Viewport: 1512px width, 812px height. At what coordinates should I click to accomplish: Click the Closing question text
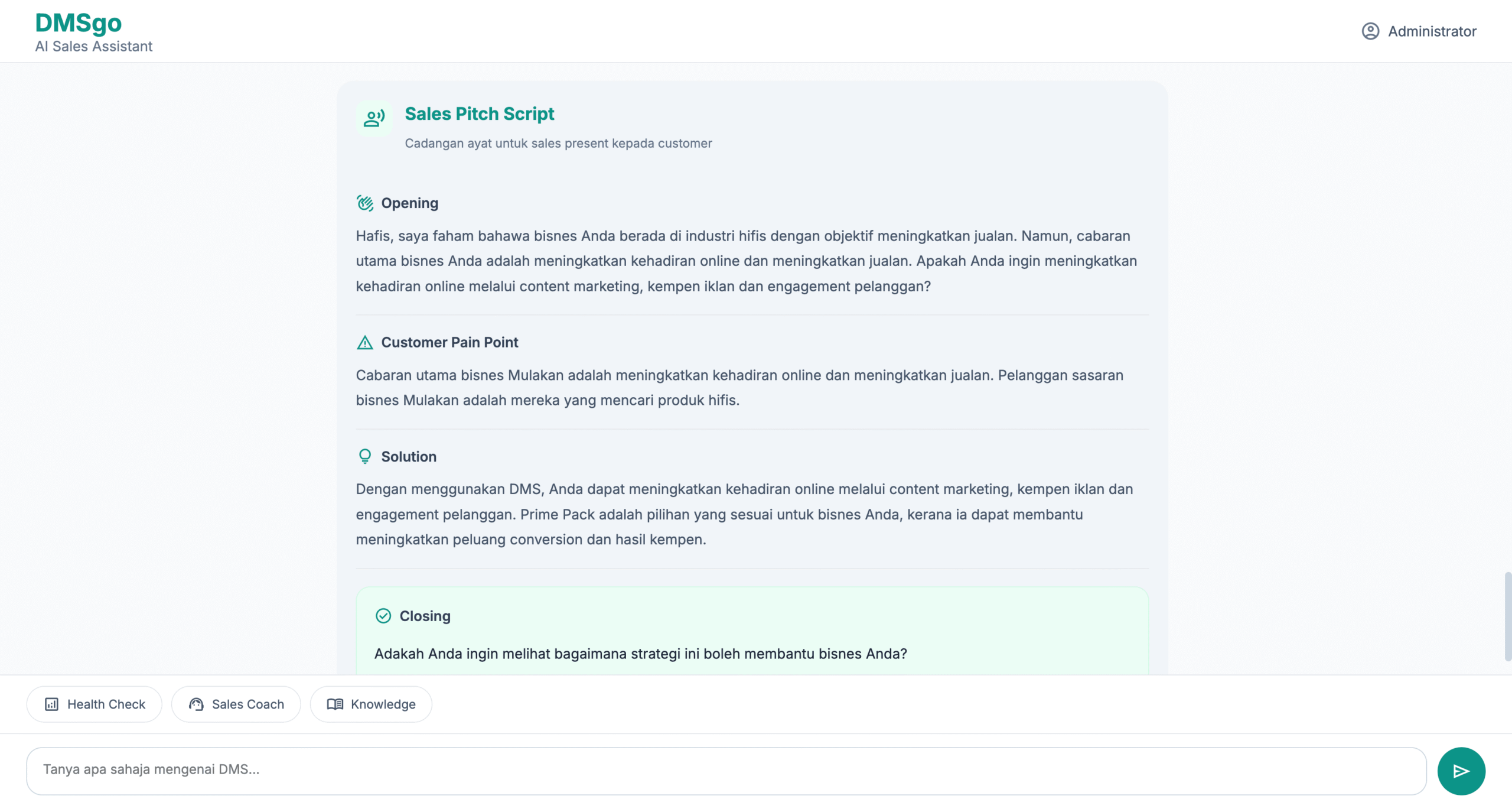point(641,654)
